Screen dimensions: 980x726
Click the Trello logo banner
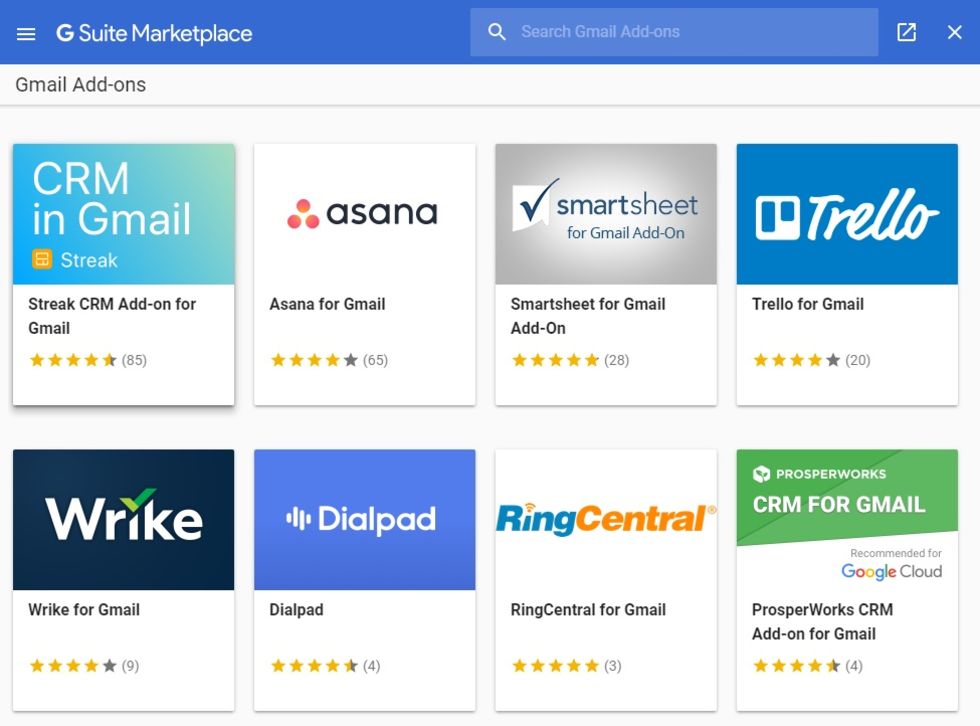(x=847, y=214)
